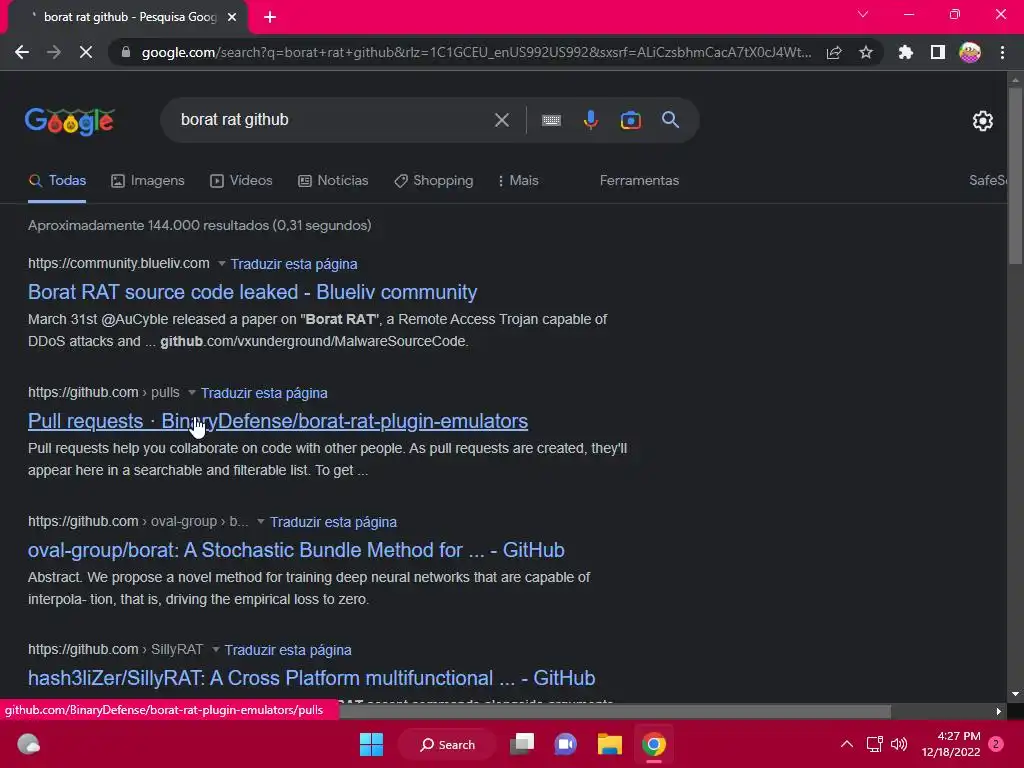Translate the oval-group result page
Screen dimensions: 1024x768
(333, 522)
